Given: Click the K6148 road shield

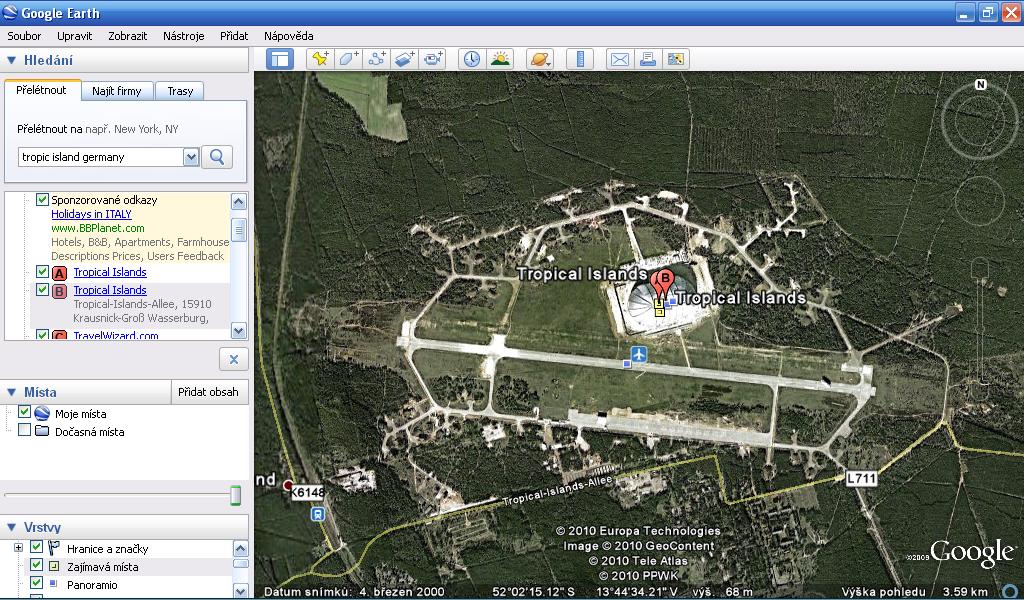Looking at the screenshot, I should 308,492.
